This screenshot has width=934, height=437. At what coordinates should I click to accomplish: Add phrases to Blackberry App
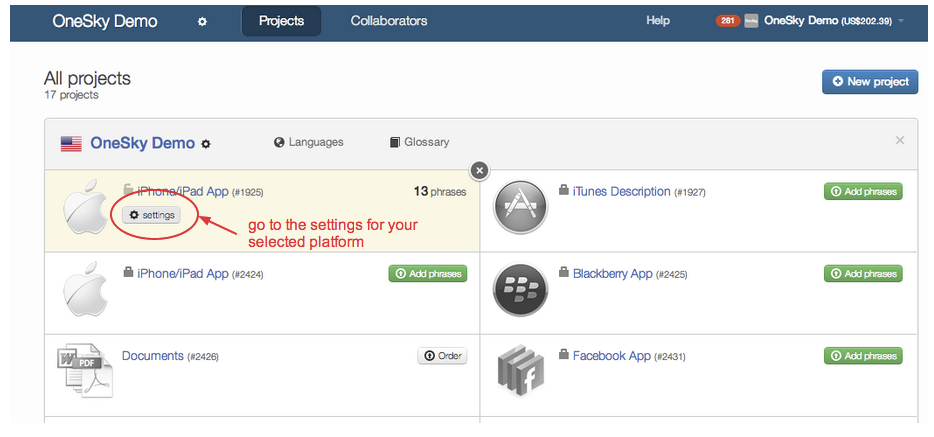coord(863,274)
